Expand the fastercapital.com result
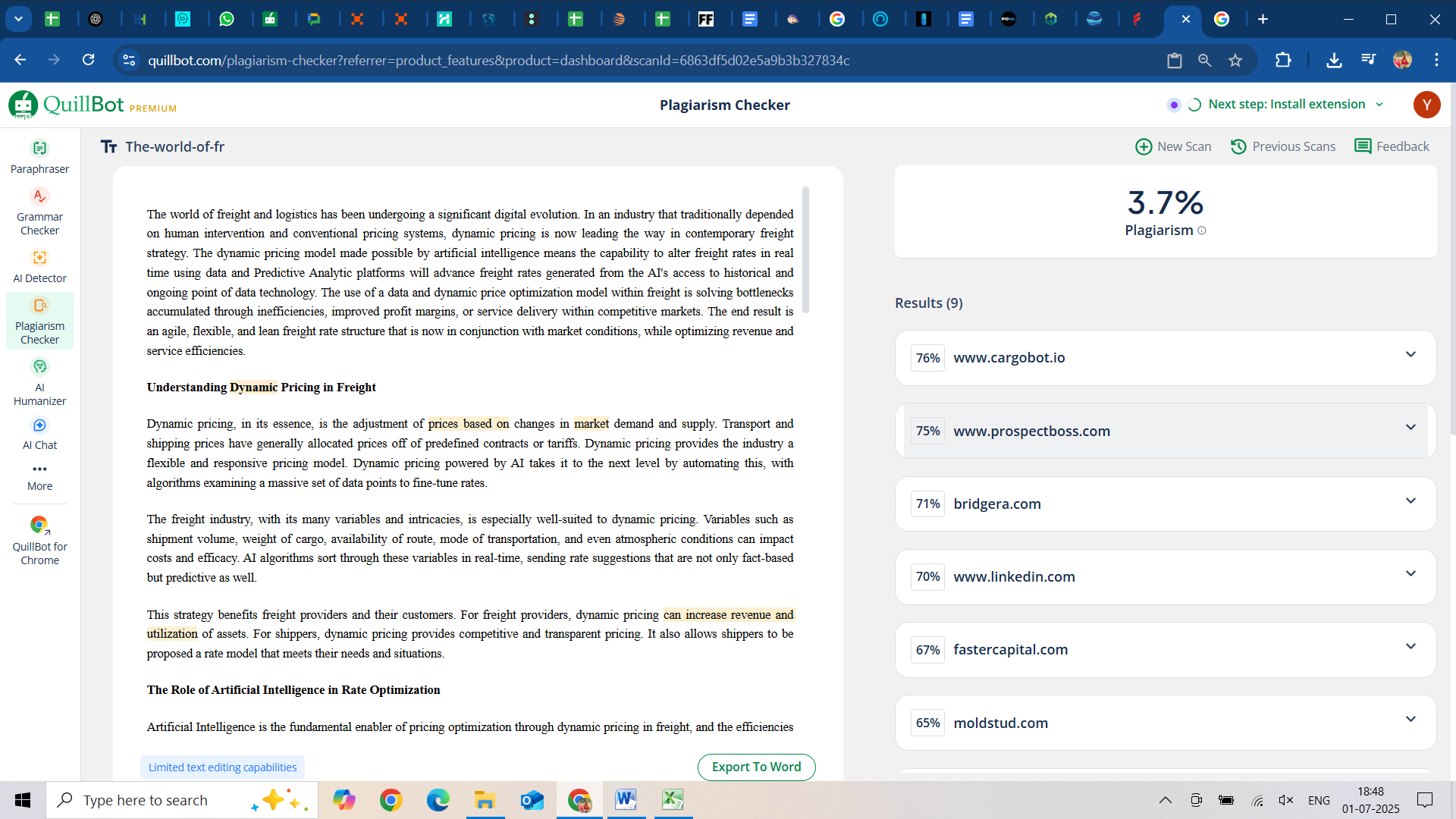Viewport: 1456px width, 819px height. click(1410, 647)
